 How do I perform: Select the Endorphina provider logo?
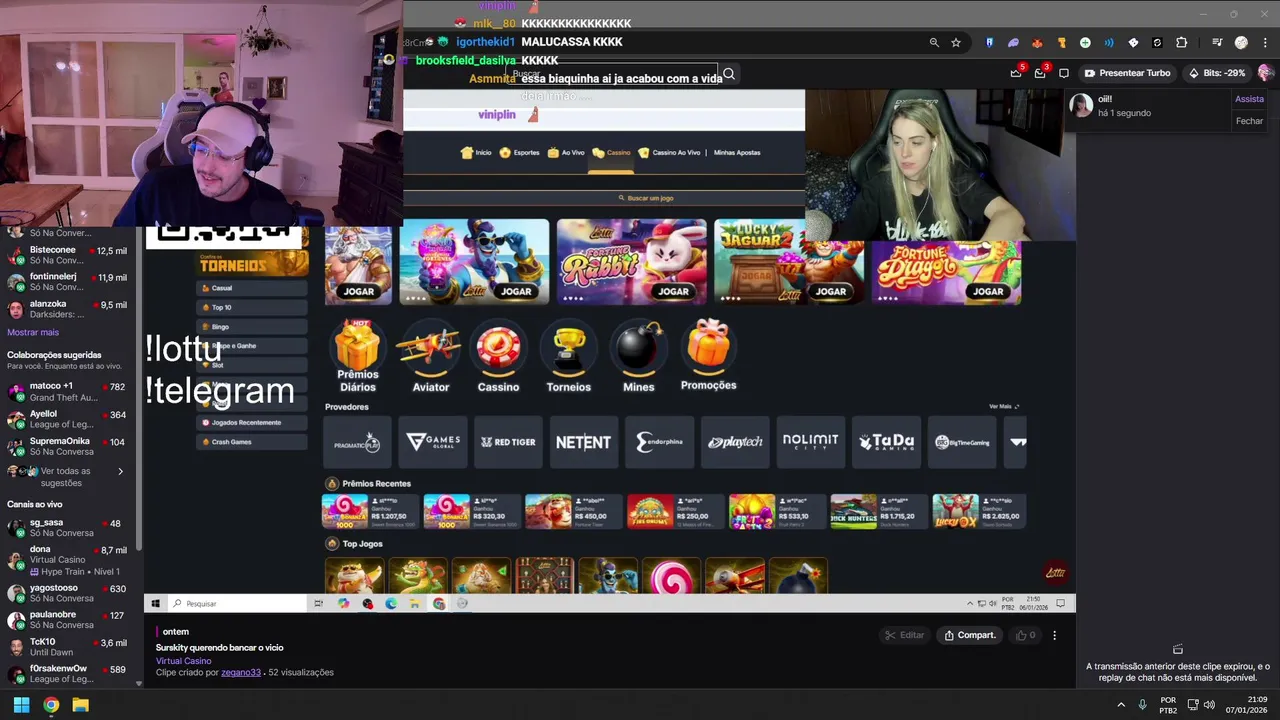[x=660, y=442]
